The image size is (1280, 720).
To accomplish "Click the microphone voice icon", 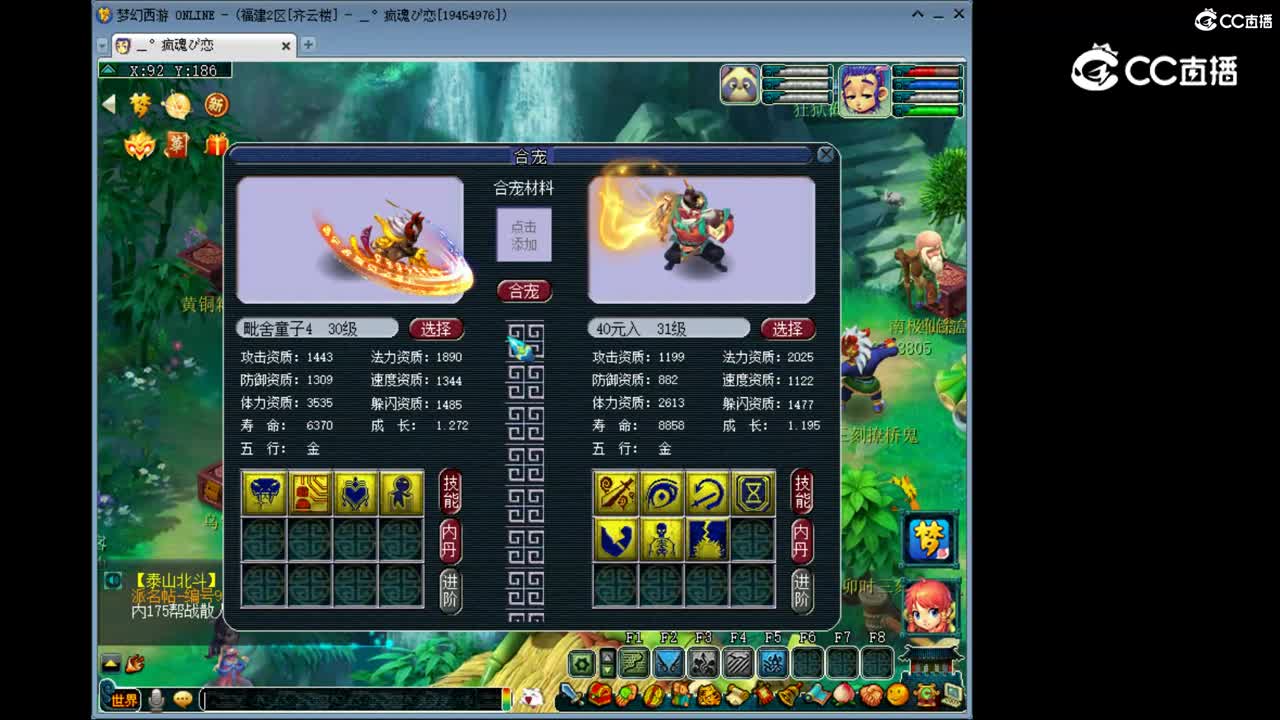I will pyautogui.click(x=157, y=699).
